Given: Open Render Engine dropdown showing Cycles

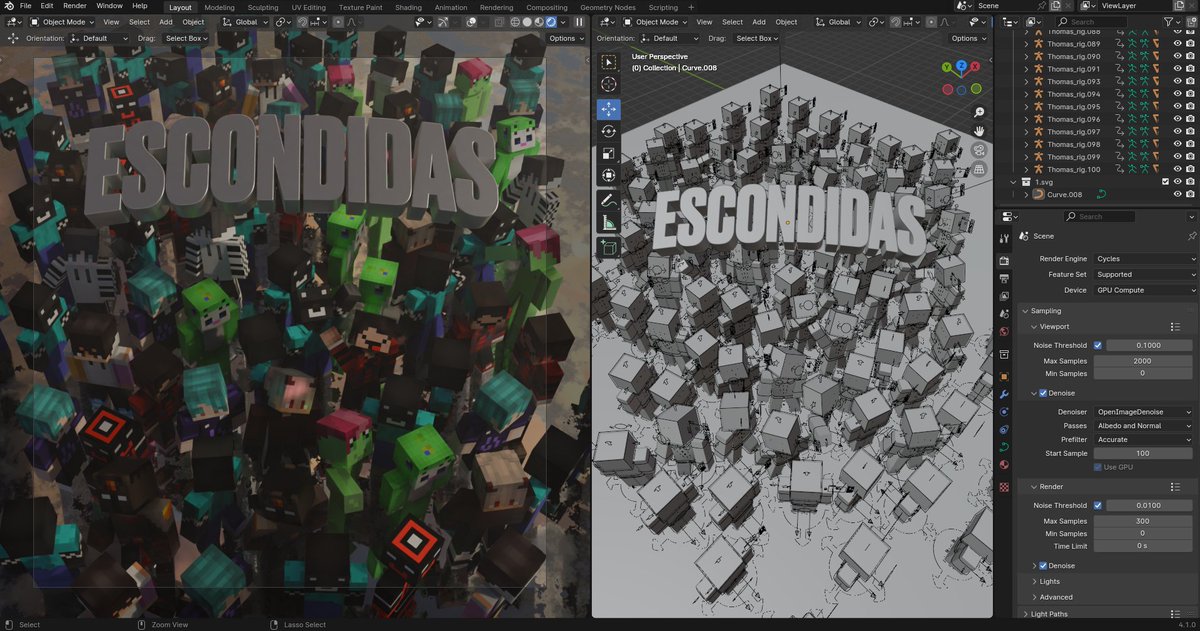Looking at the screenshot, I should coord(1145,259).
